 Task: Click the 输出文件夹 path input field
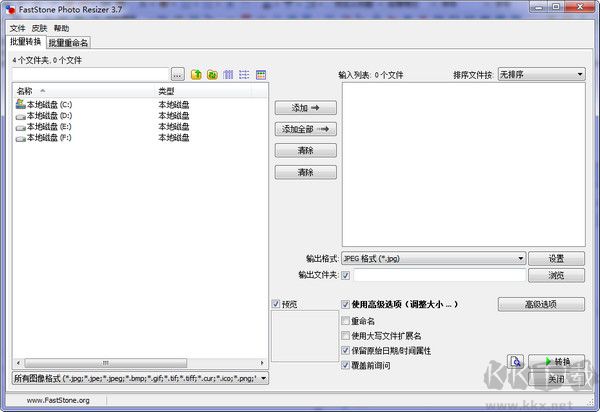[x=439, y=275]
